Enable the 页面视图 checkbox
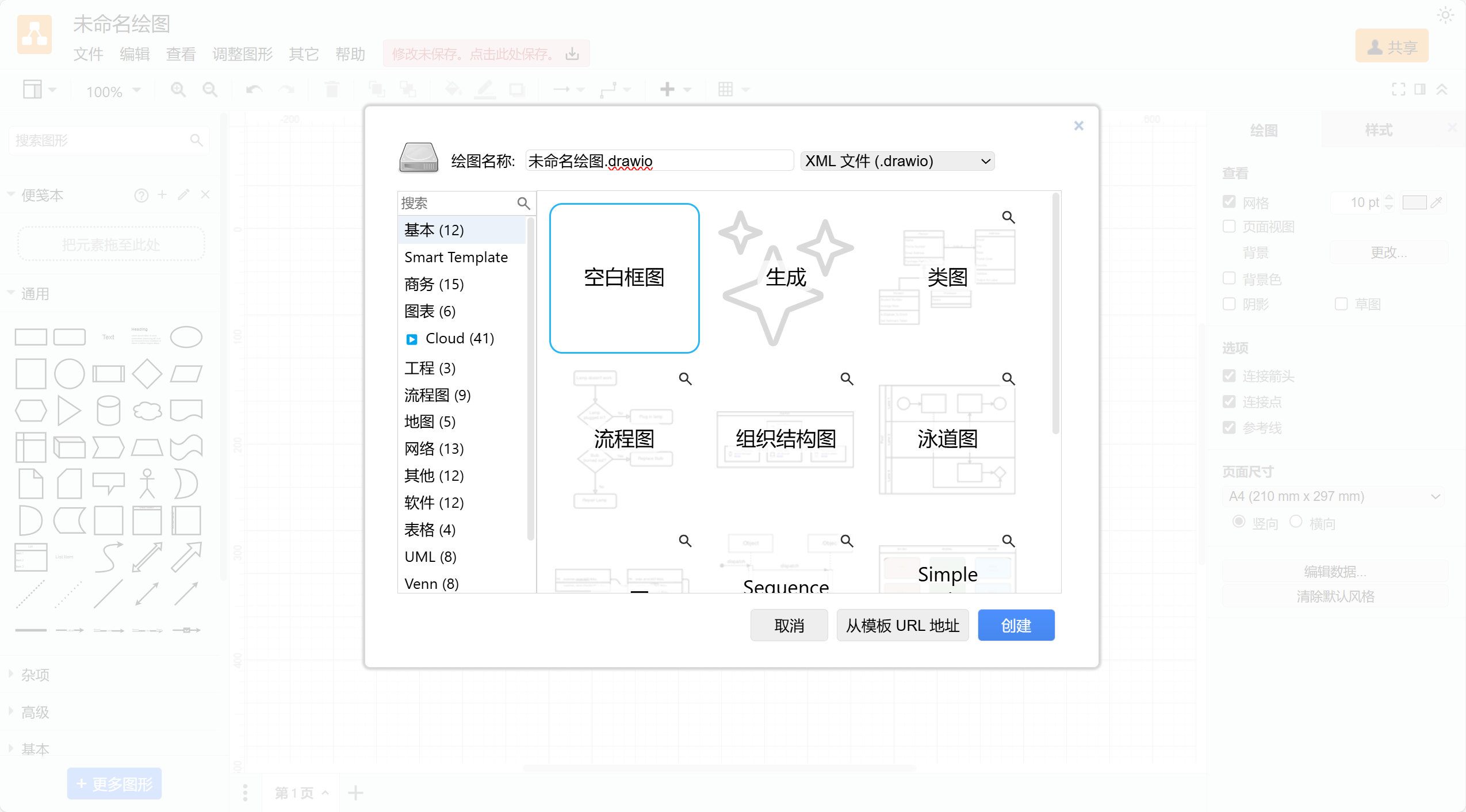This screenshot has width=1466, height=812. (x=1229, y=226)
